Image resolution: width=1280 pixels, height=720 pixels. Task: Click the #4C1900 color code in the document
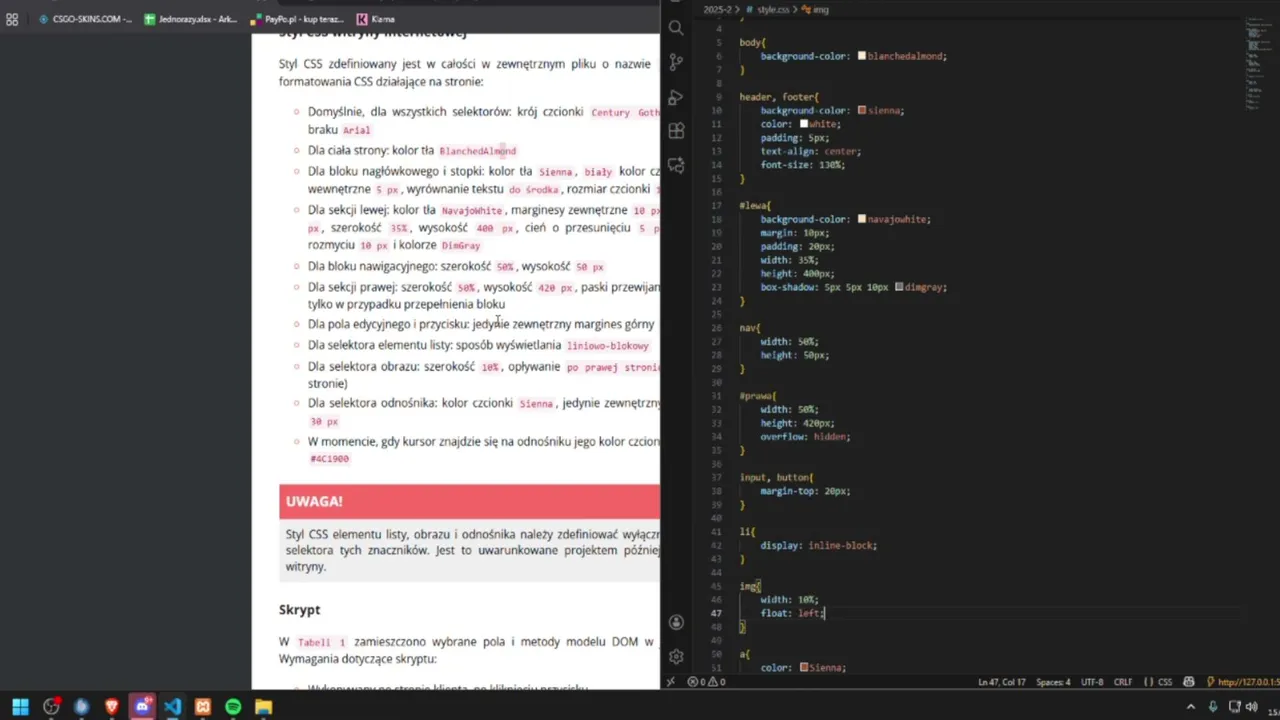coord(329,459)
